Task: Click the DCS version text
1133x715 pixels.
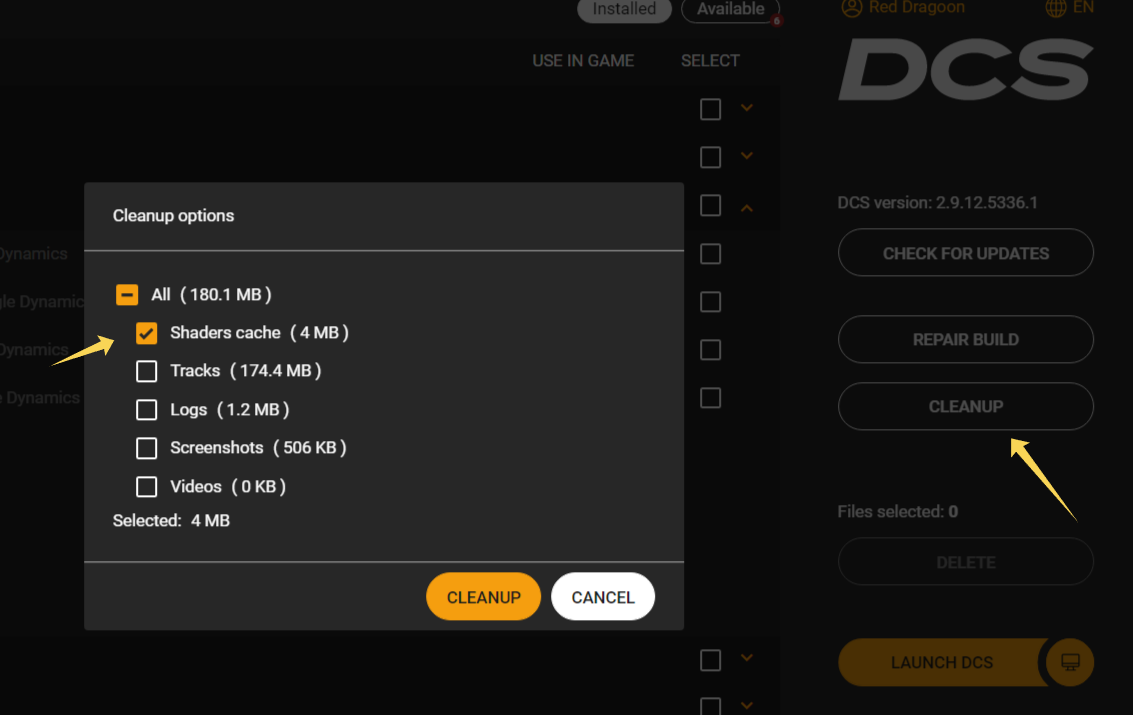Action: pos(937,203)
